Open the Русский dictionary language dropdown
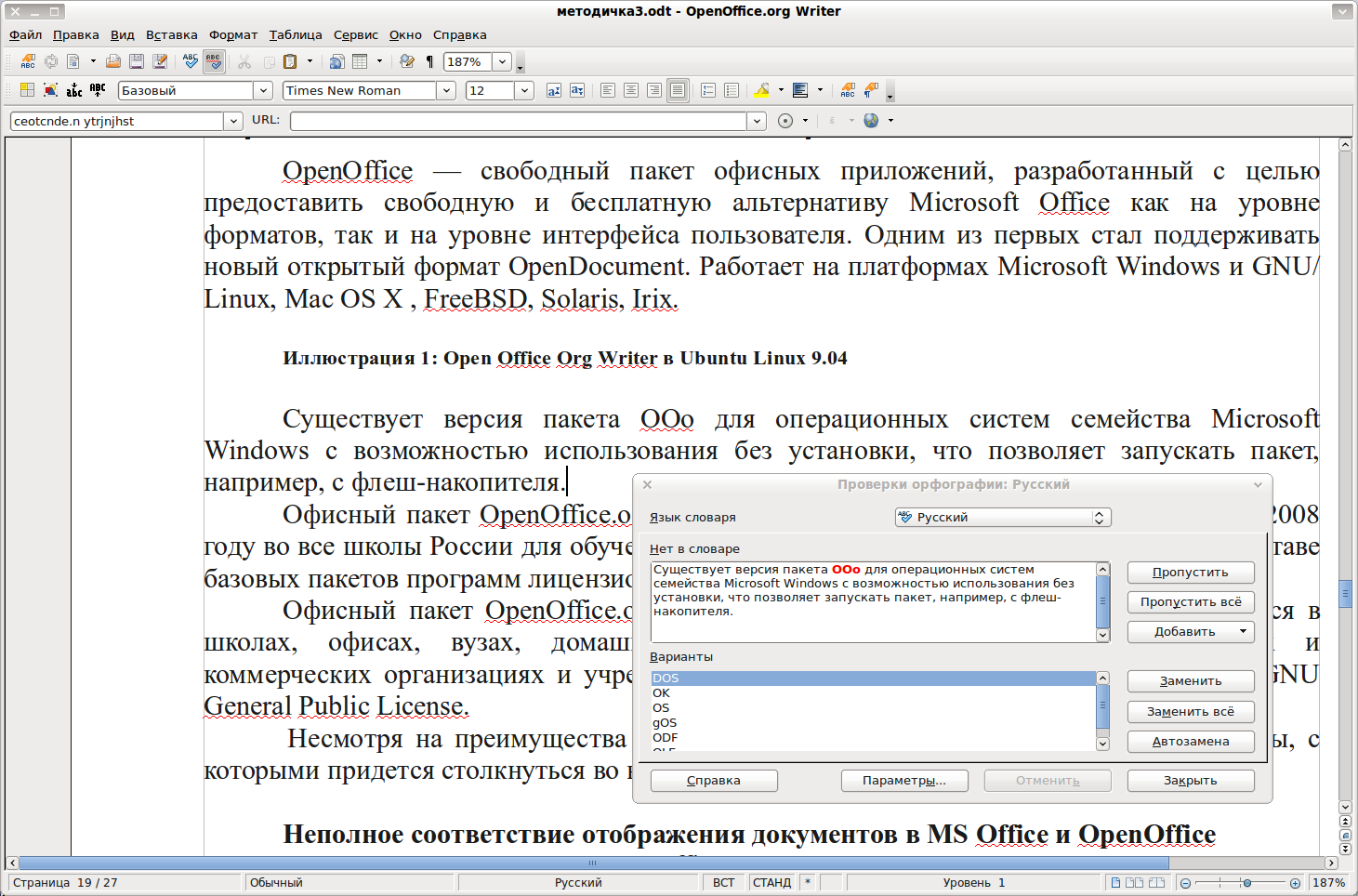 pos(1003,517)
